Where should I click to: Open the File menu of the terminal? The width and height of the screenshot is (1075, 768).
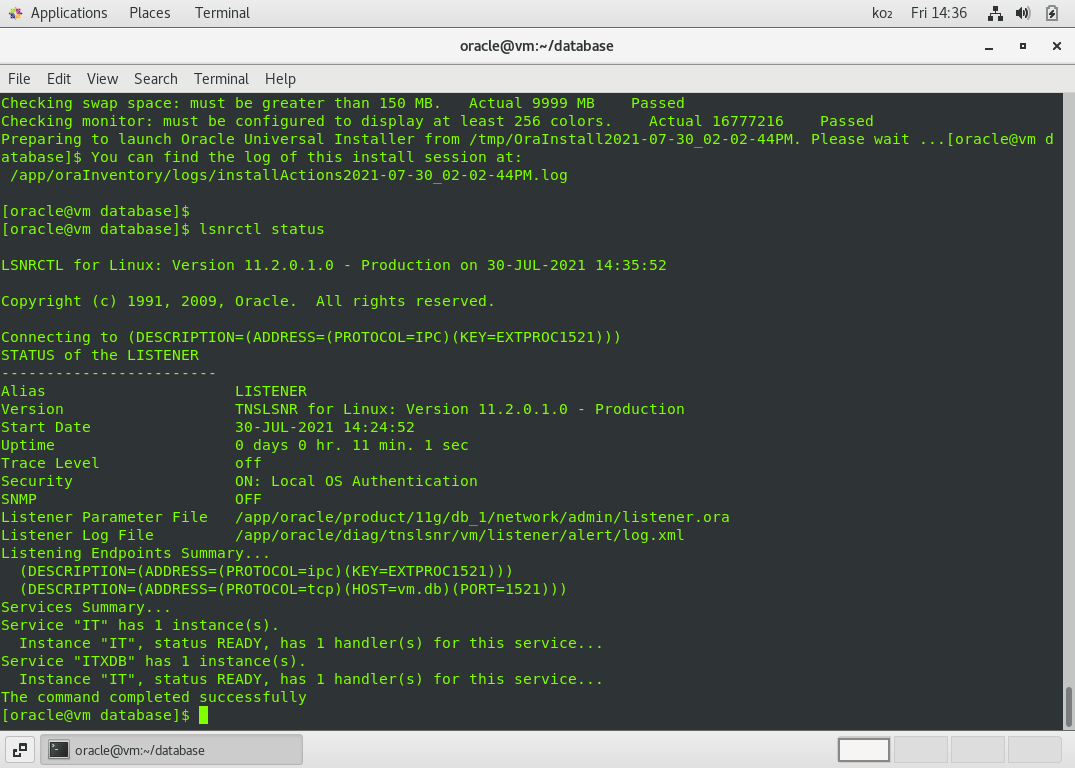(x=19, y=79)
